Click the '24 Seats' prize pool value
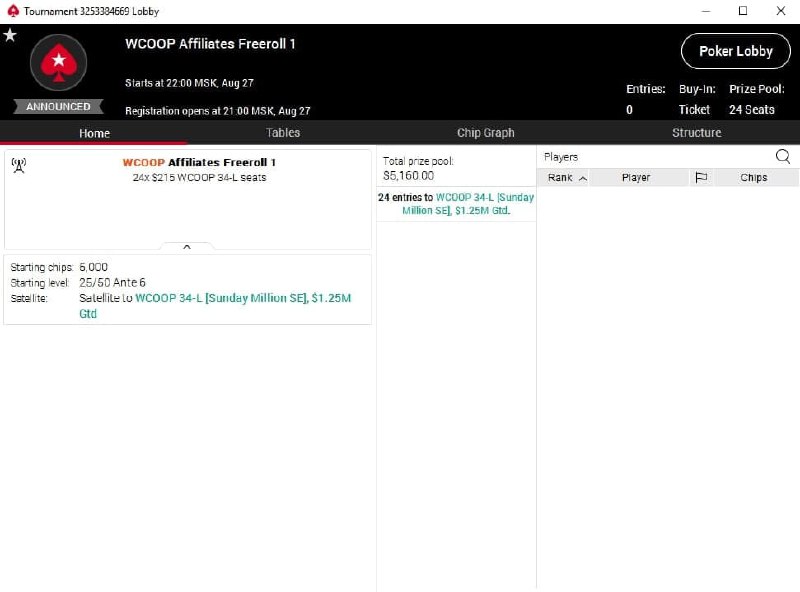Image resolution: width=800 pixels, height=592 pixels. (752, 109)
